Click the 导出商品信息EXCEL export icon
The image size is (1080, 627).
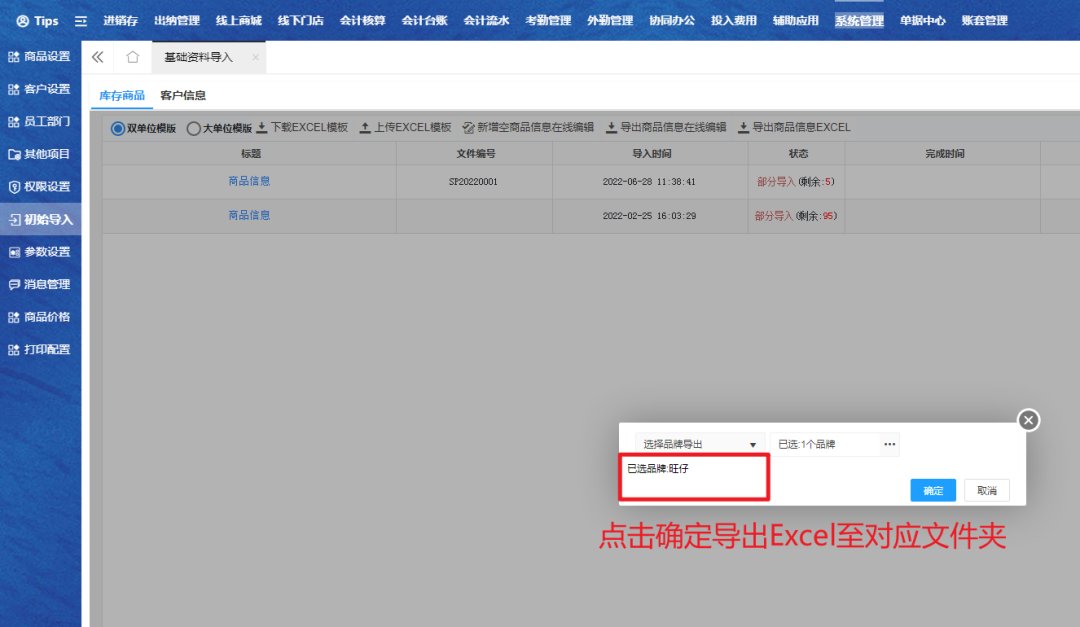tap(743, 128)
